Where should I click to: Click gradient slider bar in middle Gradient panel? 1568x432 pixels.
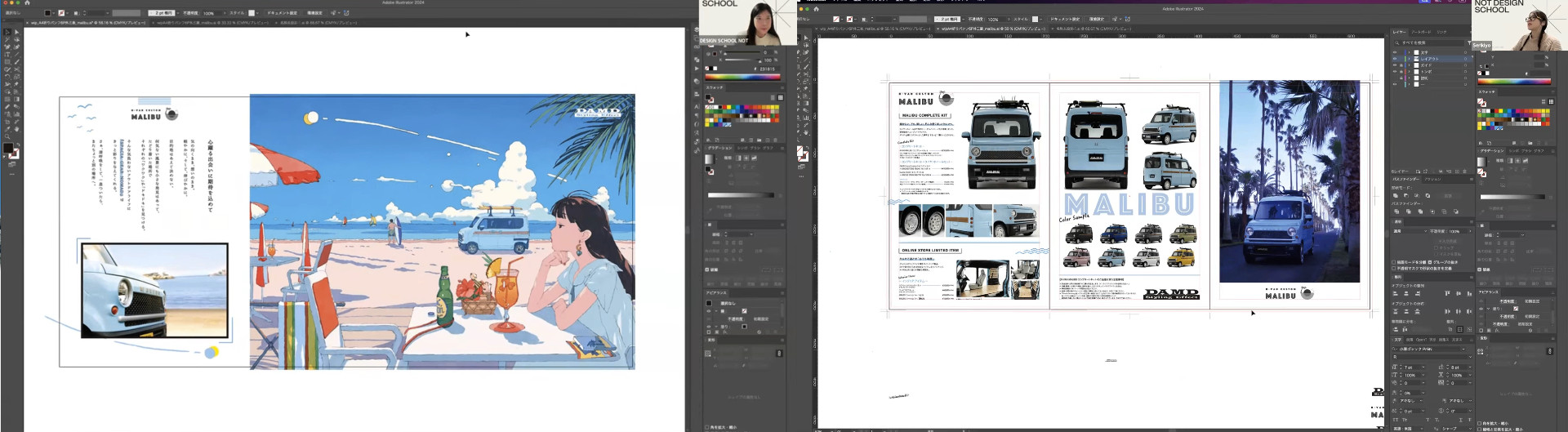741,195
